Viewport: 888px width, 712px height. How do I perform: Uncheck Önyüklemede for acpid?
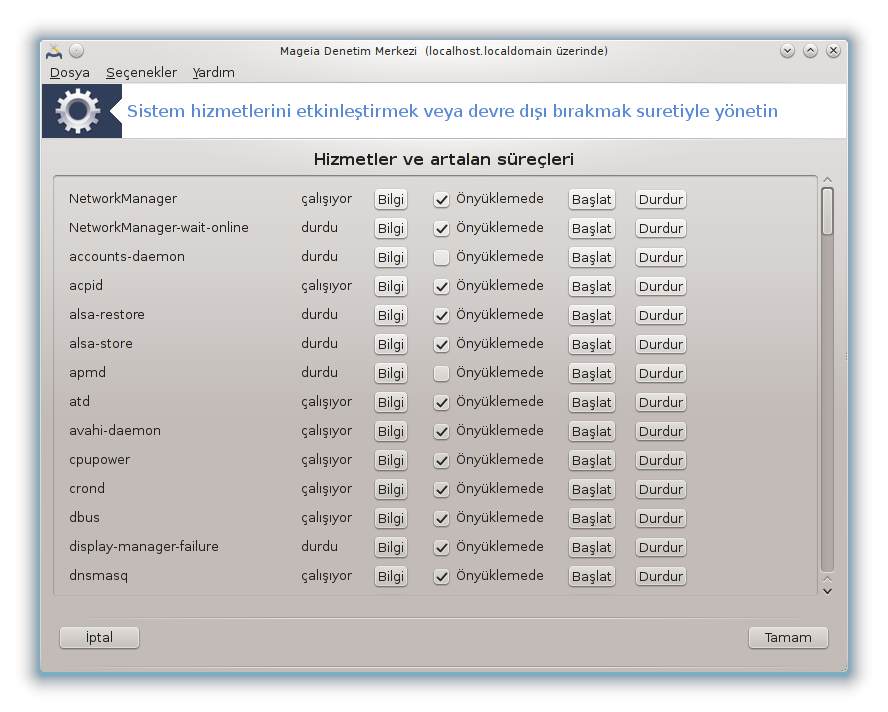441,286
